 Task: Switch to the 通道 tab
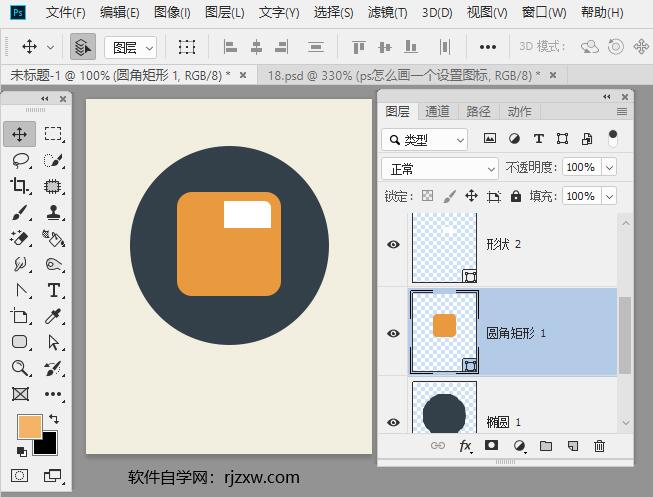pos(437,112)
